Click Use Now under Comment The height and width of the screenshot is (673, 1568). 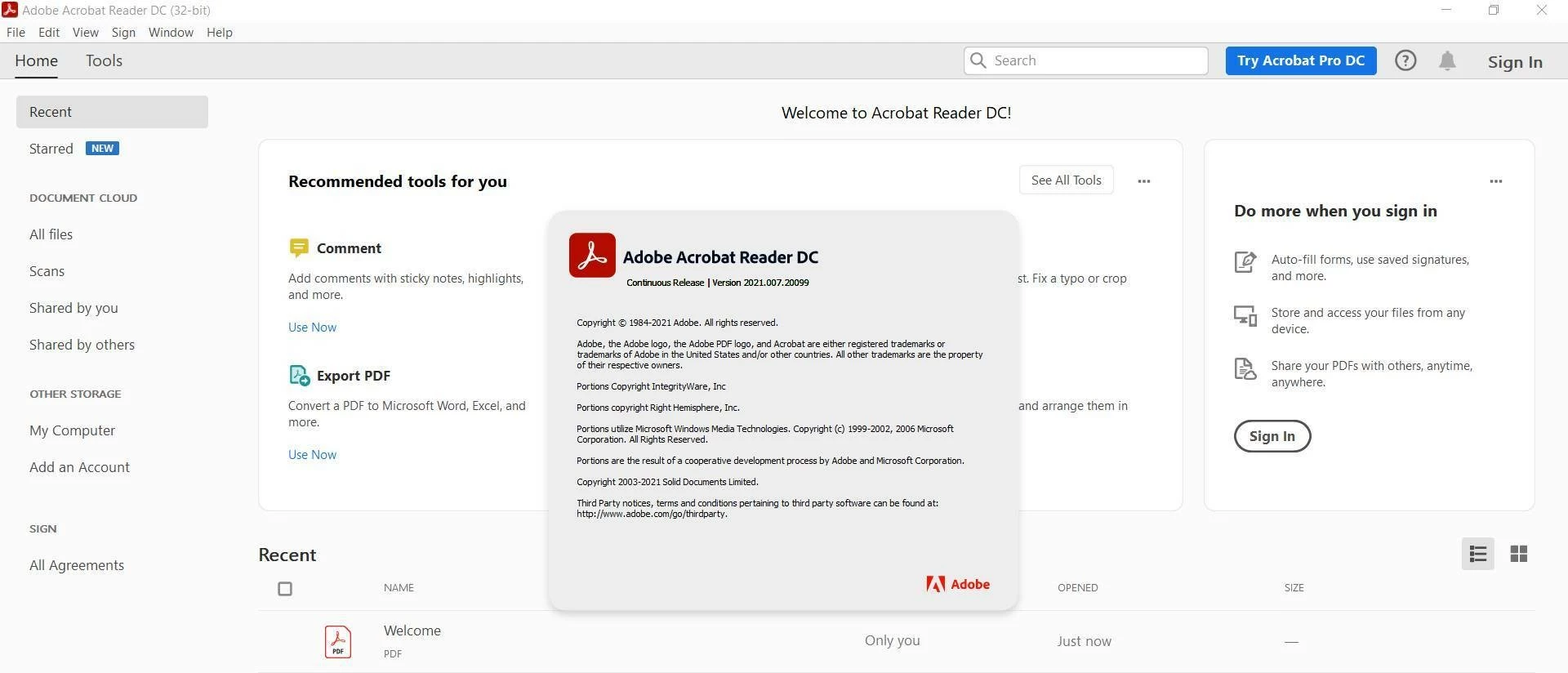(312, 328)
